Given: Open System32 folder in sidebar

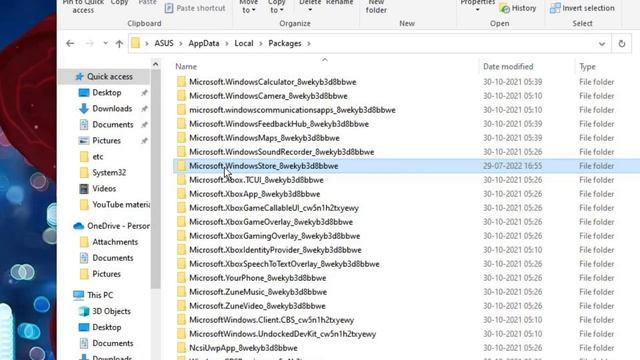Looking at the screenshot, I should coord(103,172).
